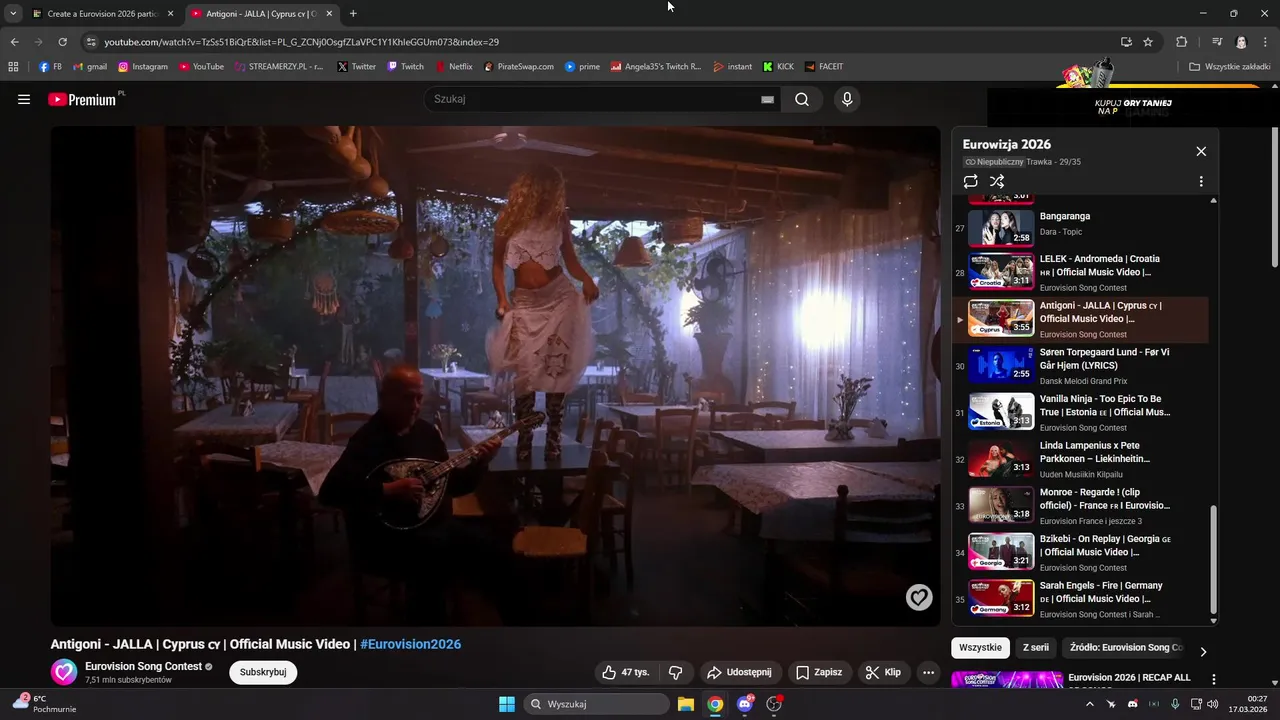Bookmark this page with star icon

pos(1148,42)
